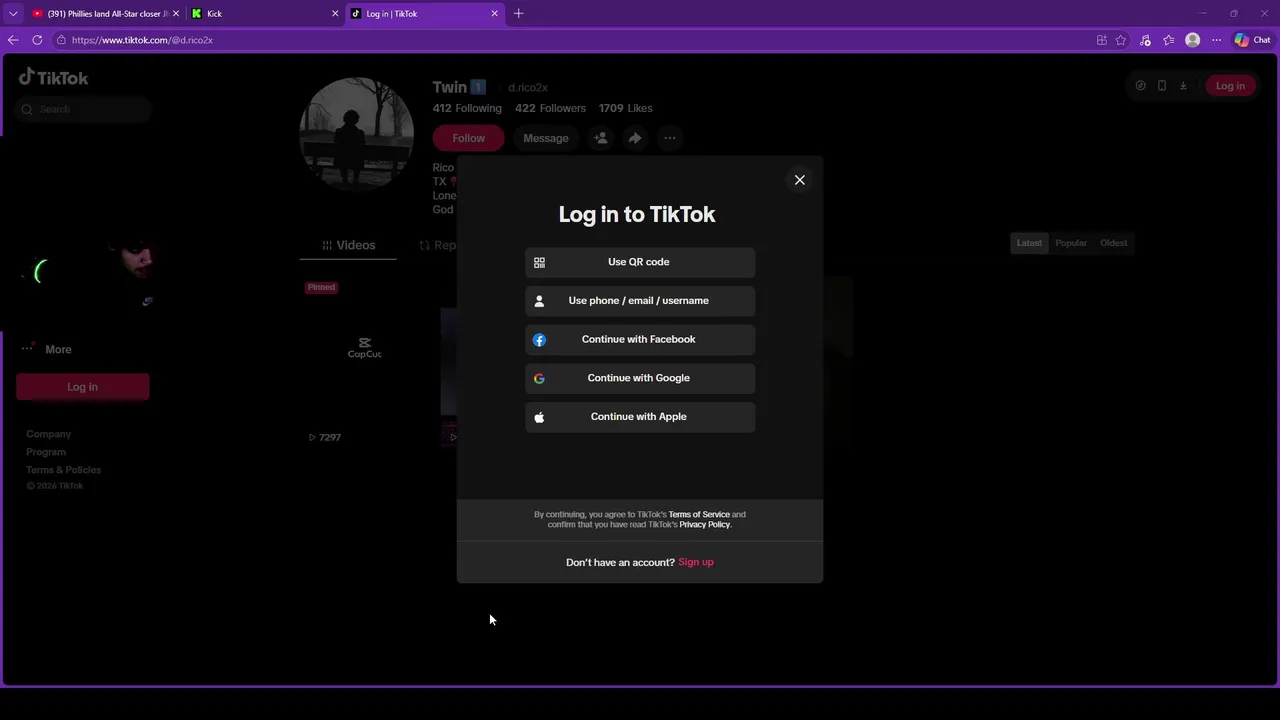The height and width of the screenshot is (720, 1280).
Task: Click the TikTok logo in sidebar
Action: [x=54, y=77]
